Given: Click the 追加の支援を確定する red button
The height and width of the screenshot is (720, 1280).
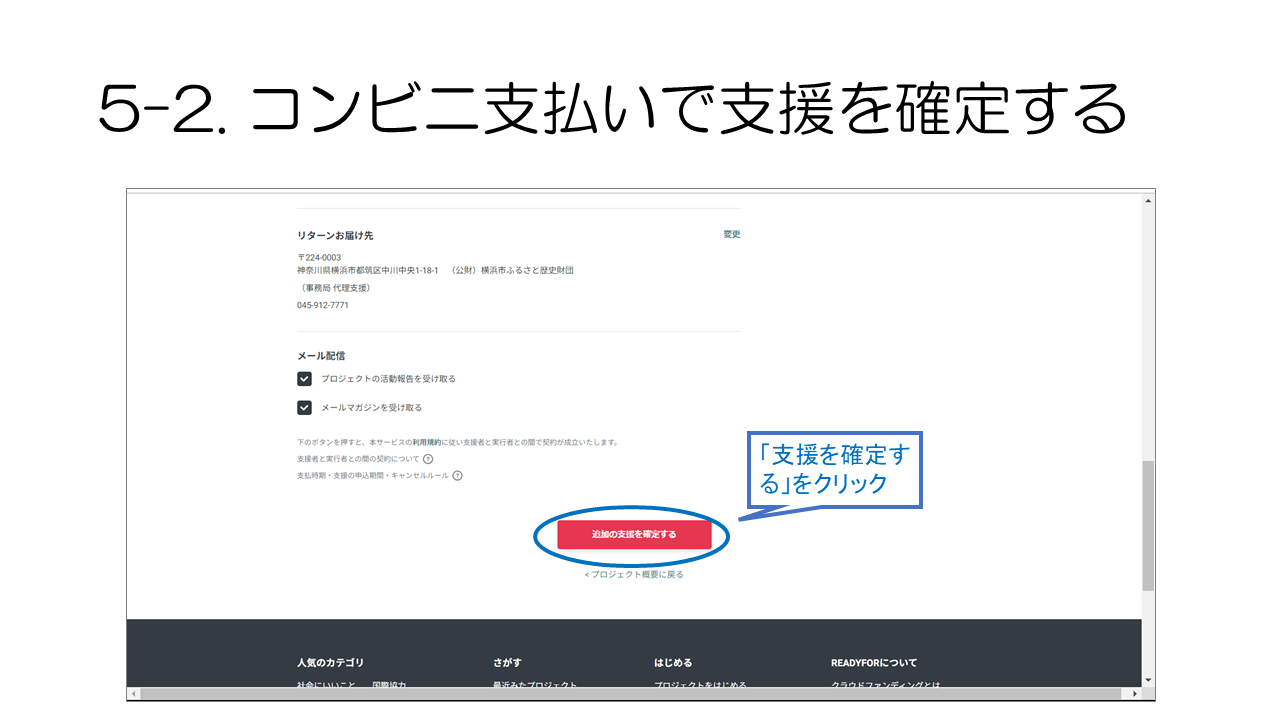Looking at the screenshot, I should point(634,534).
